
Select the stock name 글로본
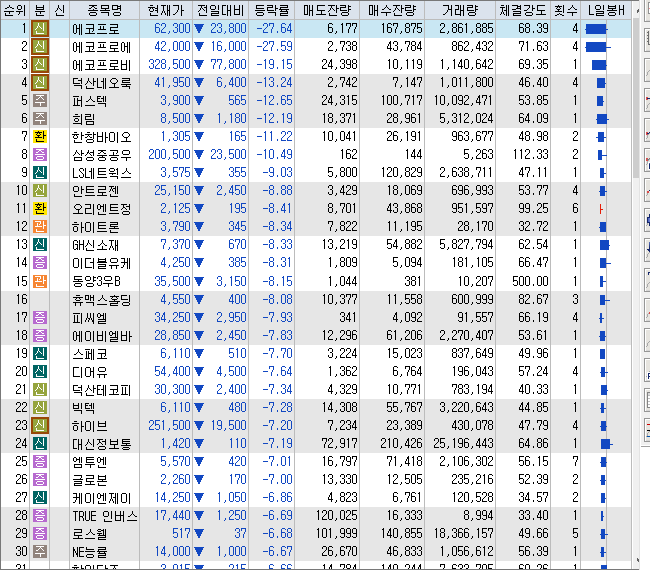coord(90,480)
